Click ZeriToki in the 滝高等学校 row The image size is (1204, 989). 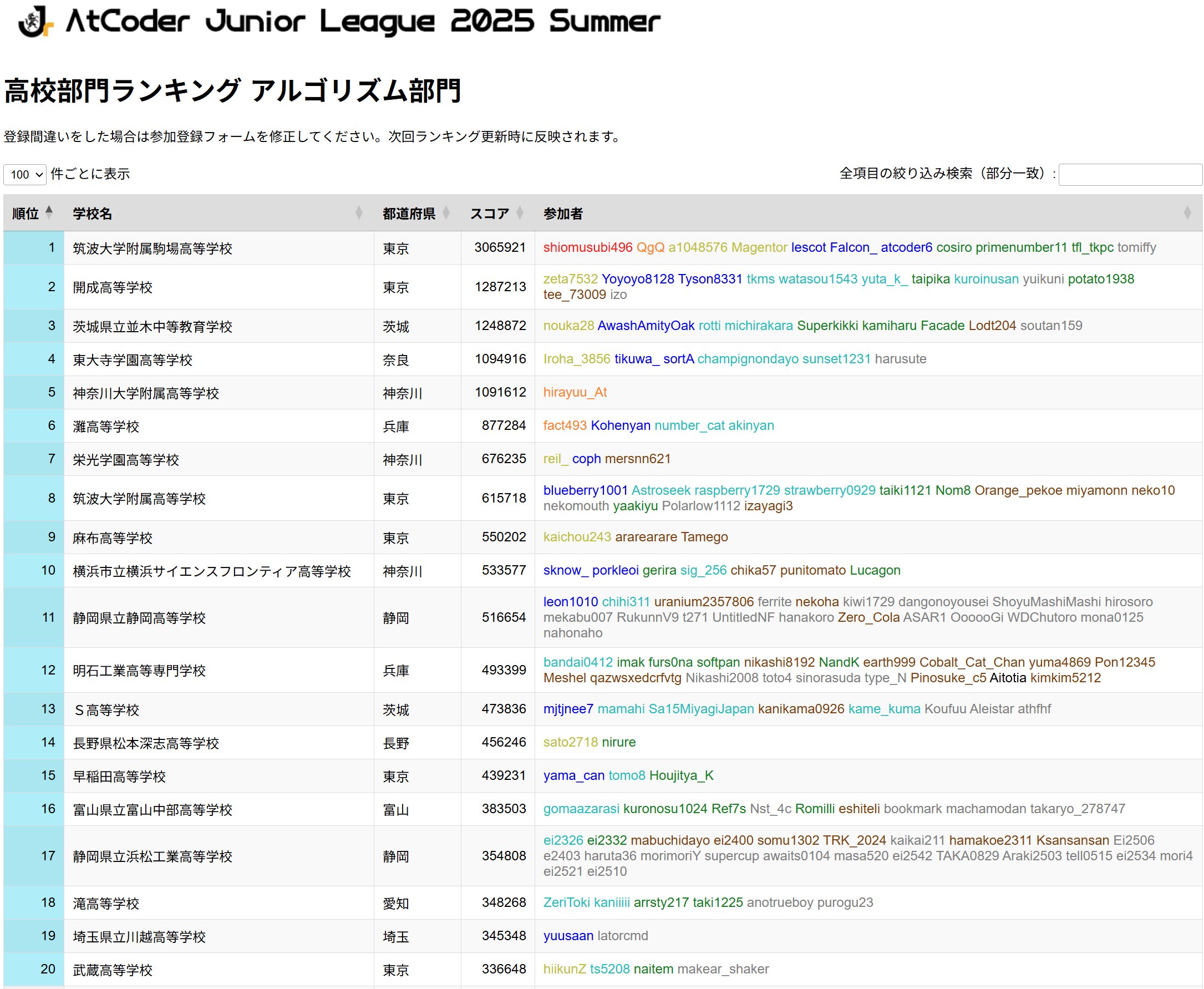tap(568, 902)
